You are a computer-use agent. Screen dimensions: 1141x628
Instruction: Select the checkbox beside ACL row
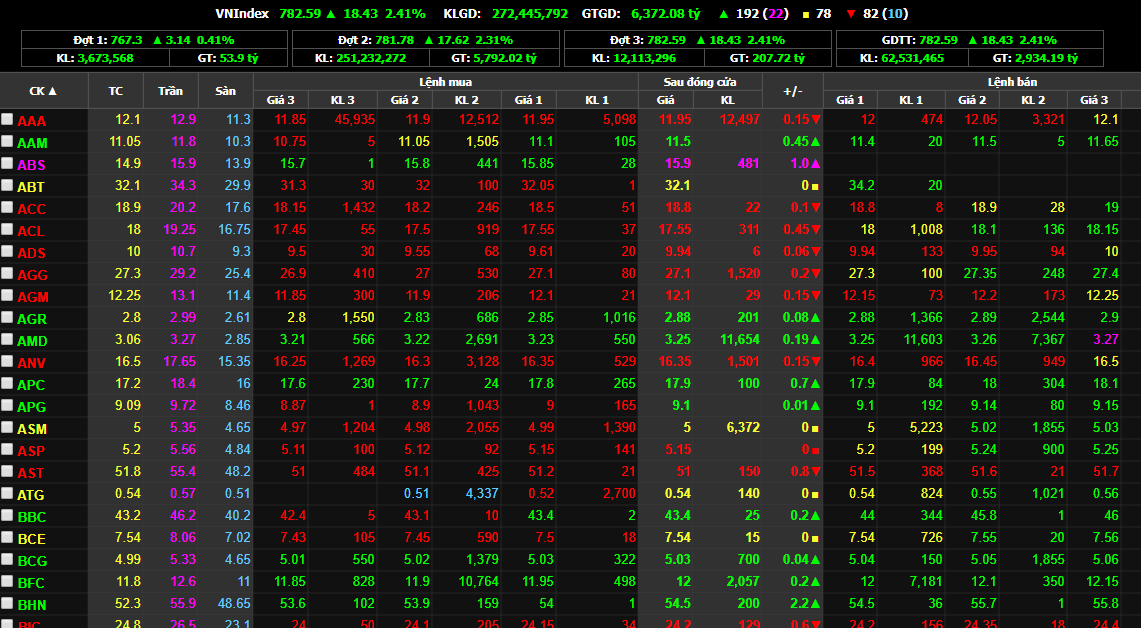tap(8, 229)
